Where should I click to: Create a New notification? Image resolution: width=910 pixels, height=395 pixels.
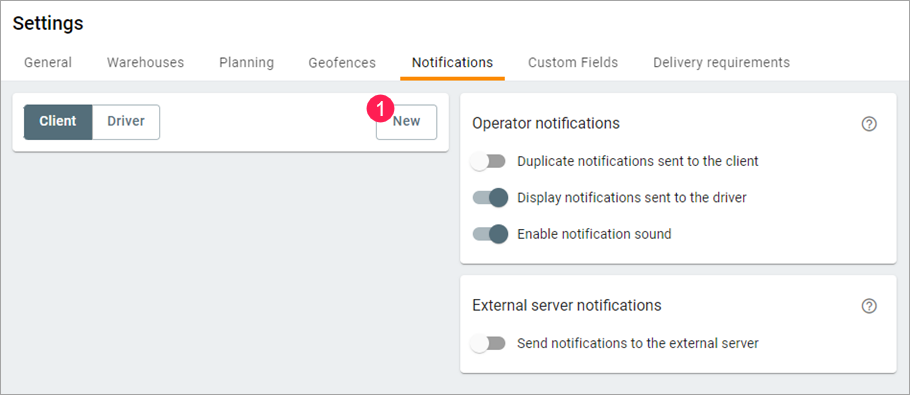tap(406, 122)
